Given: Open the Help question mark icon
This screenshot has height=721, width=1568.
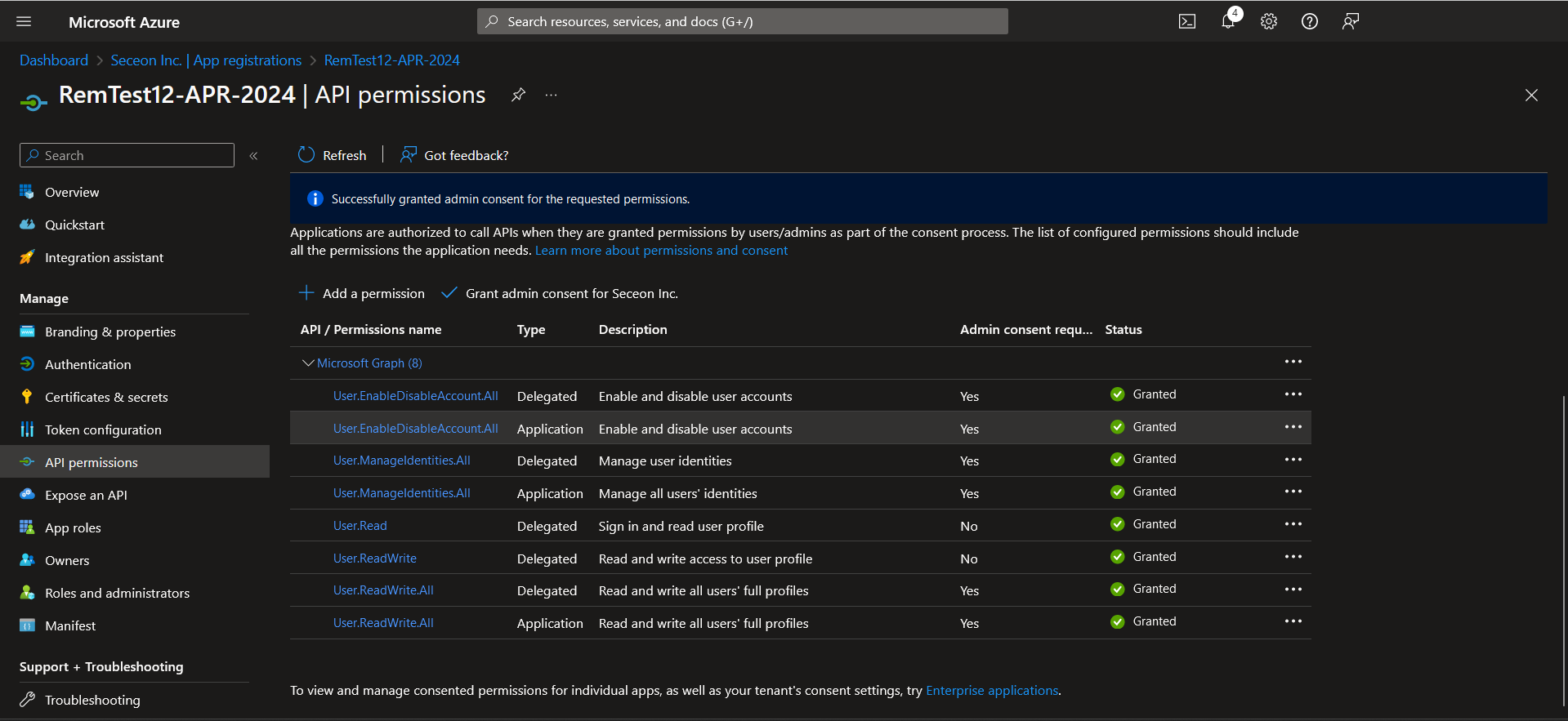Looking at the screenshot, I should 1310,22.
